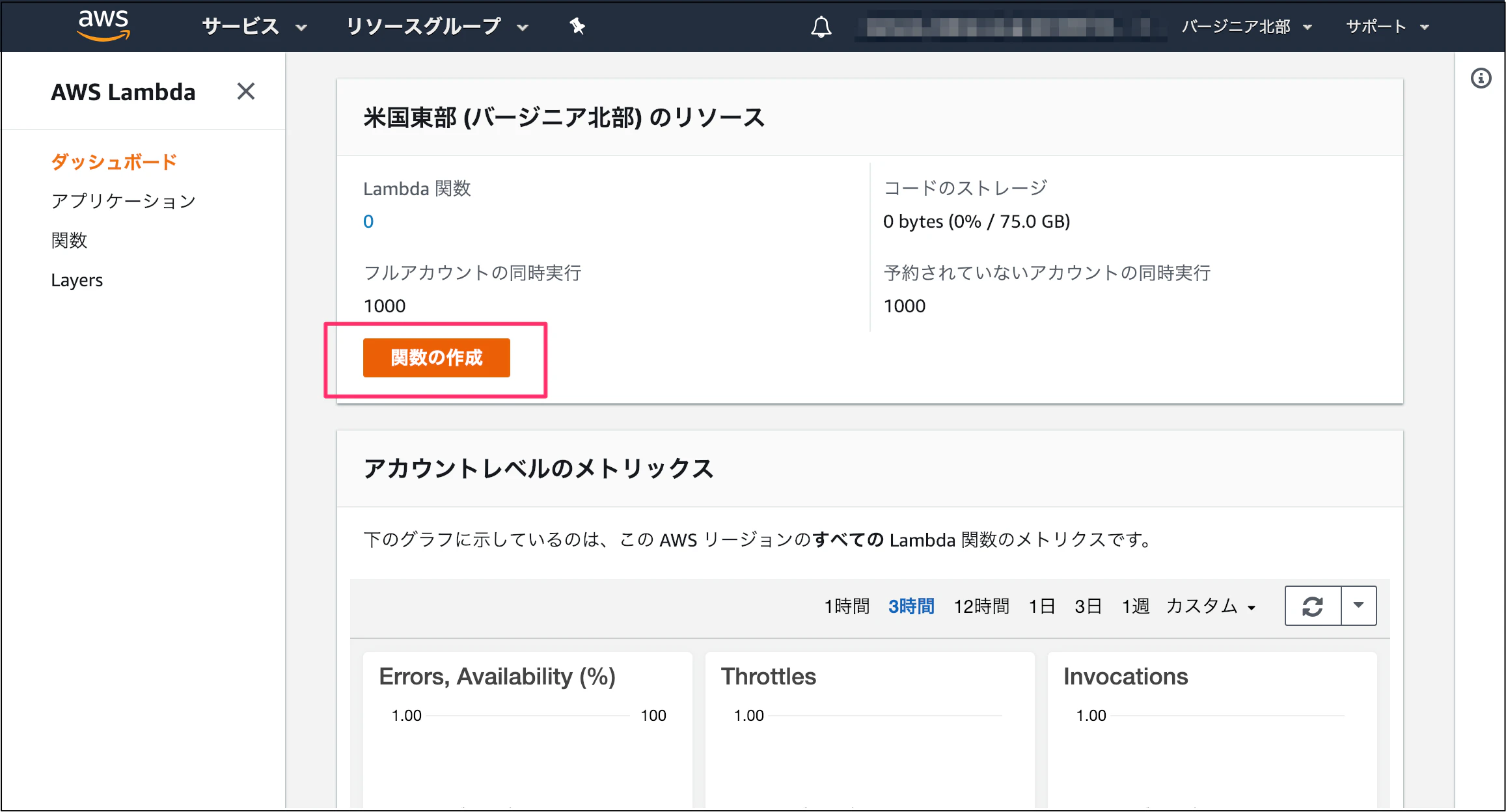Click the AWS logo home icon
1506x812 pixels.
(103, 25)
